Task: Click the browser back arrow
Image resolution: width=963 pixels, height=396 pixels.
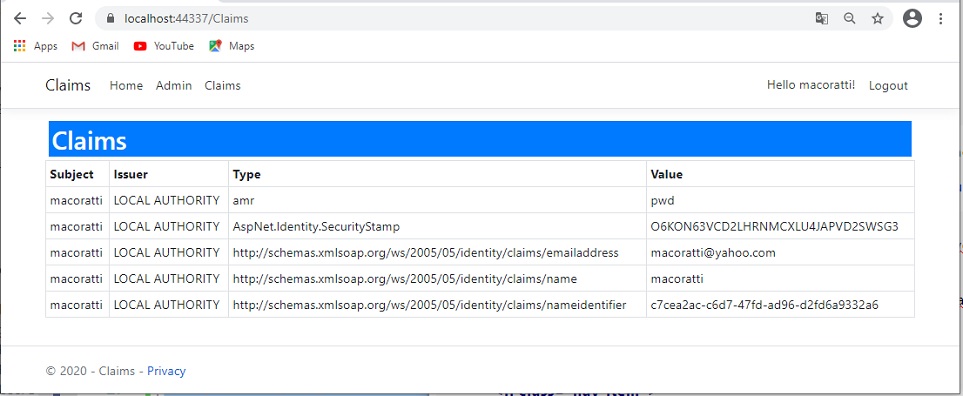Action: coord(20,18)
